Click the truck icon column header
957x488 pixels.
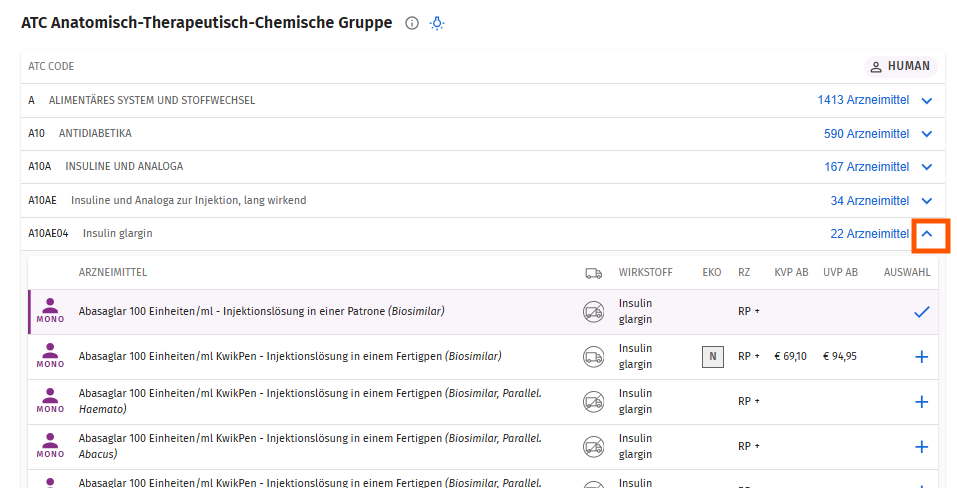point(593,273)
